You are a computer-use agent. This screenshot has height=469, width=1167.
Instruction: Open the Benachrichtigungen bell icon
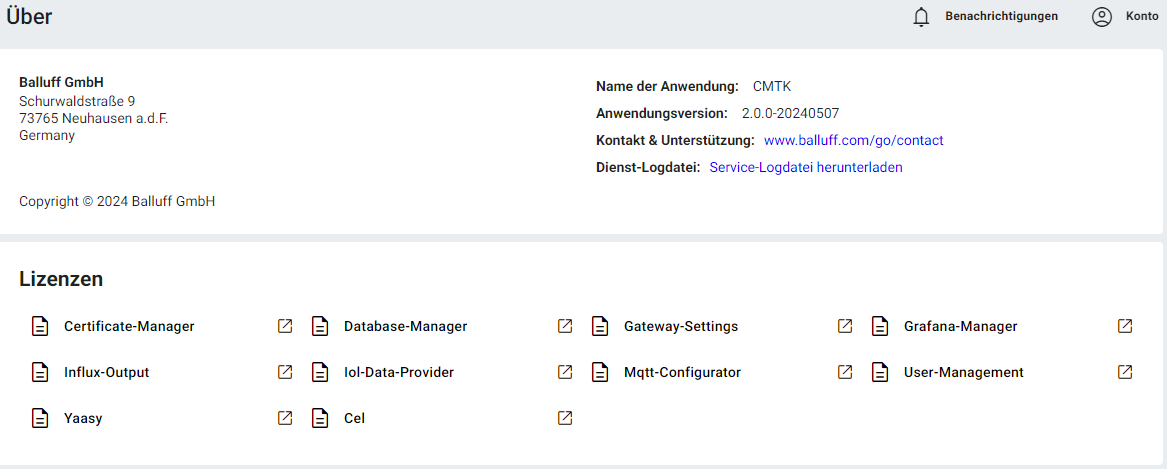coord(921,17)
